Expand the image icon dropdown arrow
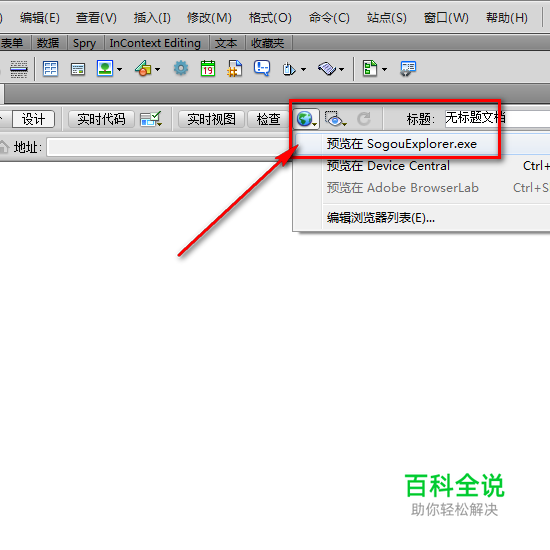 (120, 69)
